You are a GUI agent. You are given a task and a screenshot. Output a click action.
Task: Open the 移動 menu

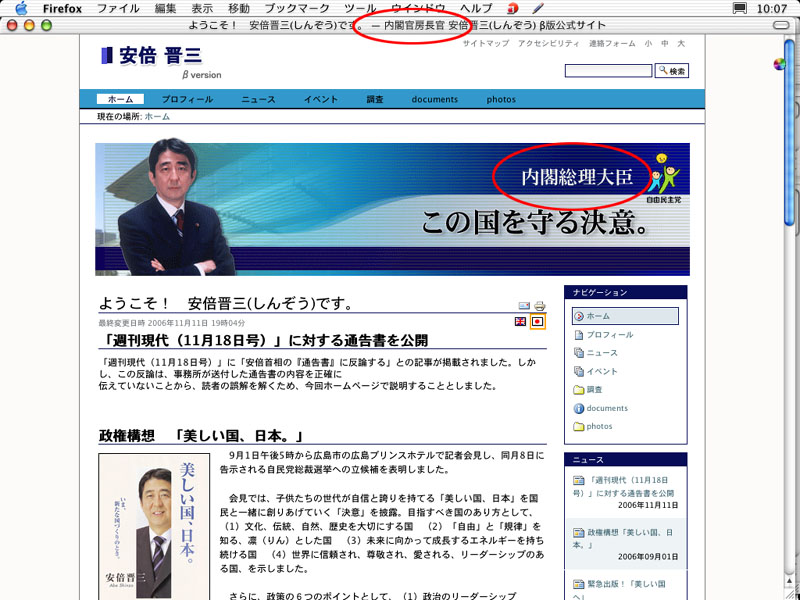click(239, 9)
